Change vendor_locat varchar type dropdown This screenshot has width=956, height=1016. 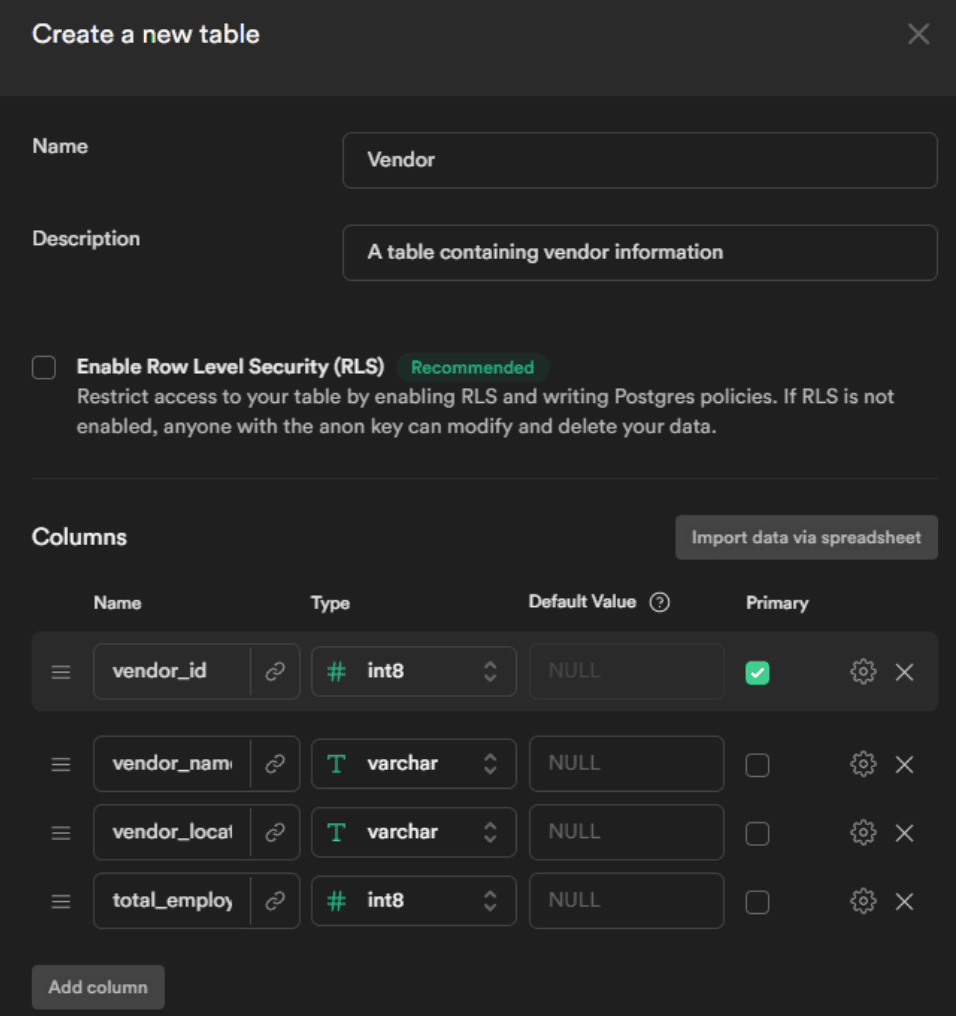[413, 832]
